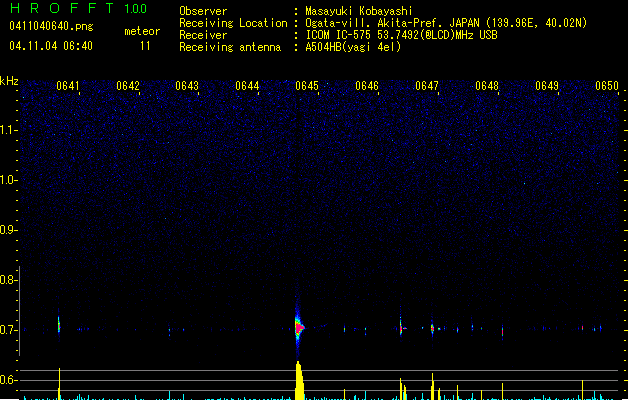Screen dimensions: 629x400
Task: Click the 0650 time marker
Action: [x=607, y=86]
